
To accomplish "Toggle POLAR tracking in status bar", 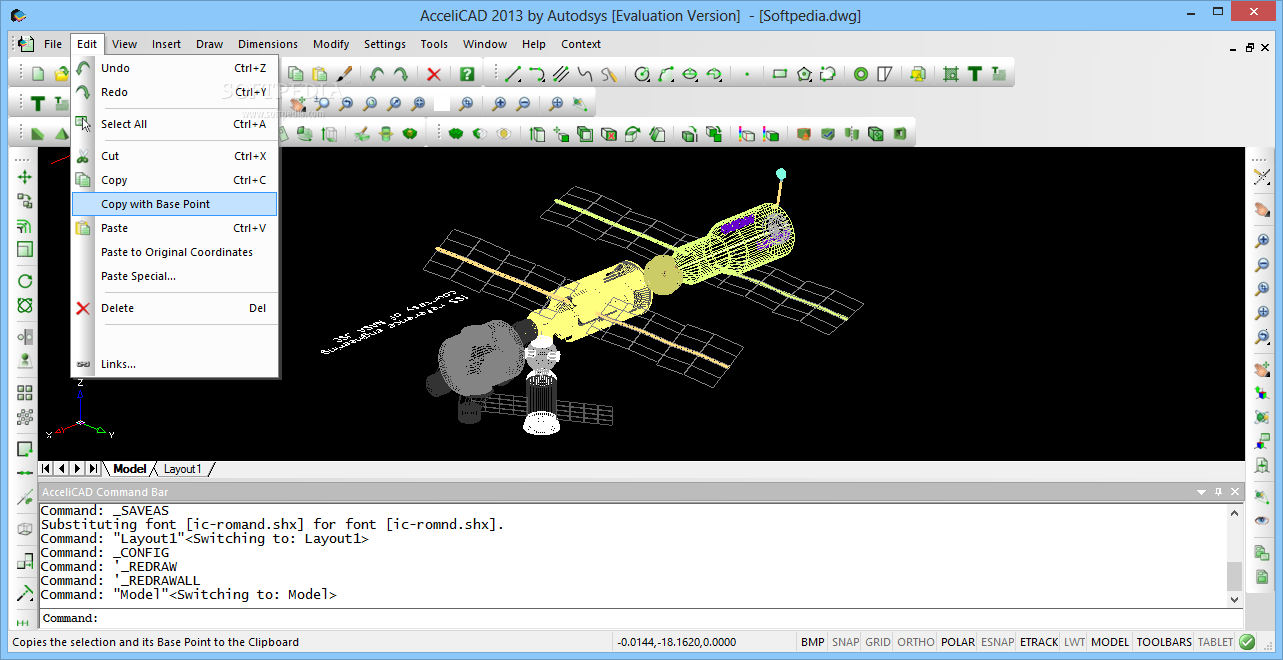I will coord(958,642).
